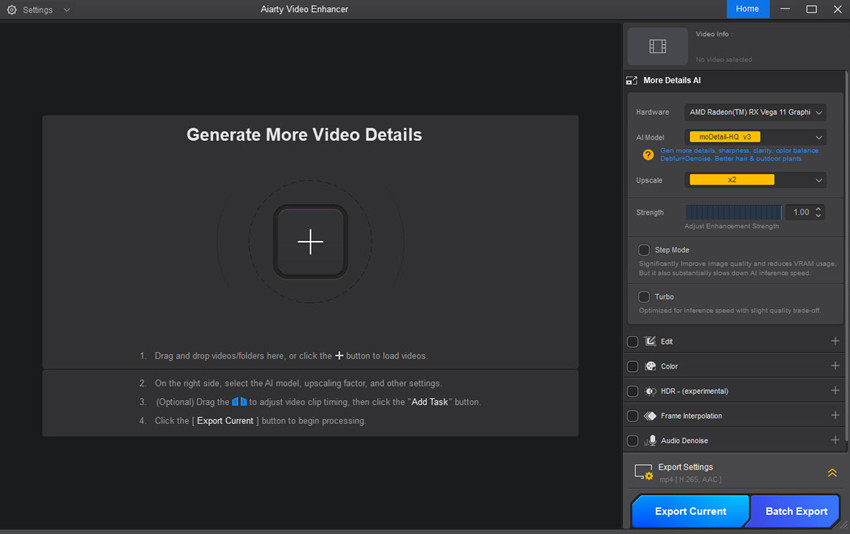
Task: Open the AI Model dropdown
Action: (755, 137)
